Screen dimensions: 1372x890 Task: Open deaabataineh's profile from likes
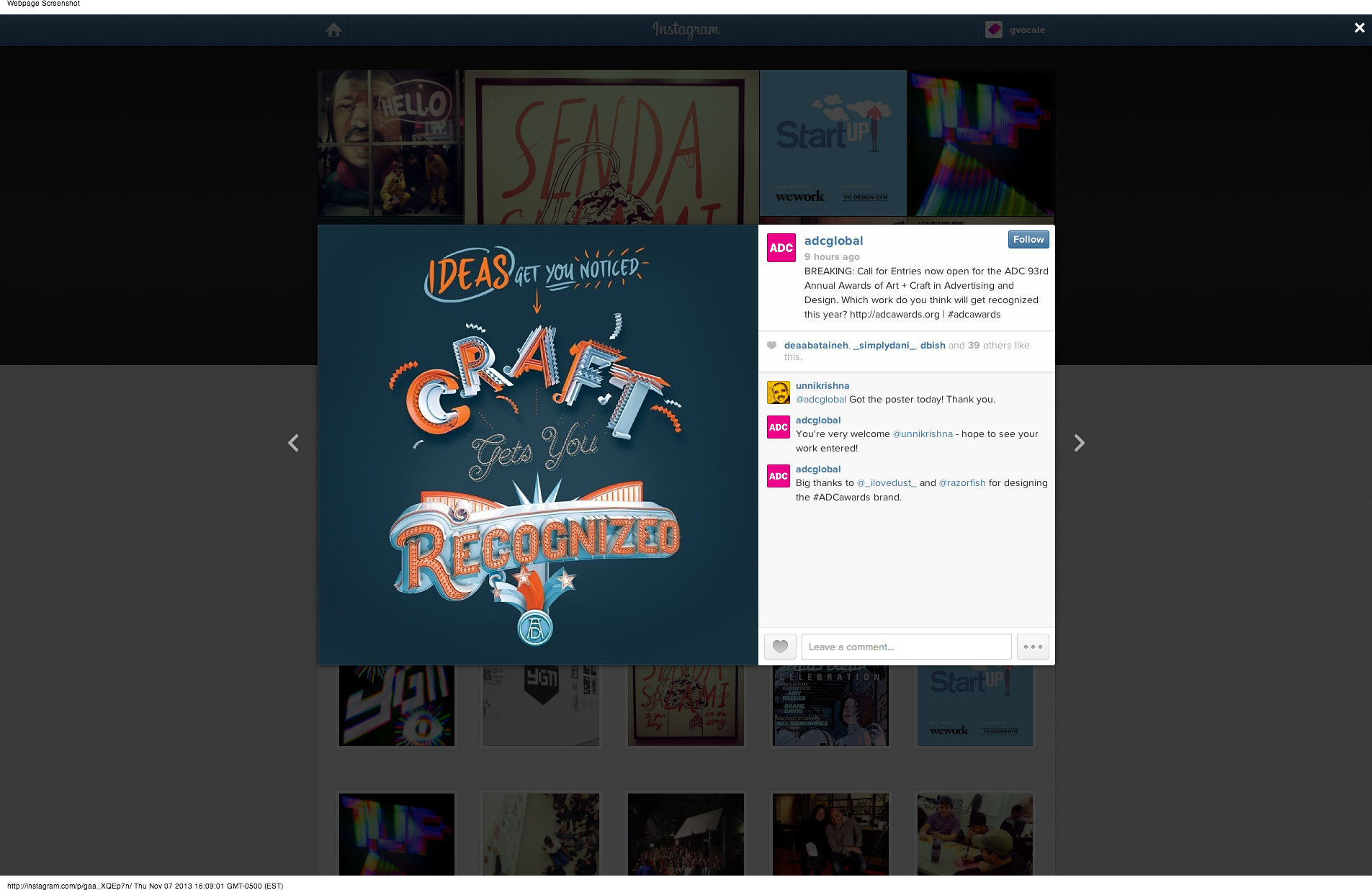[816, 346]
